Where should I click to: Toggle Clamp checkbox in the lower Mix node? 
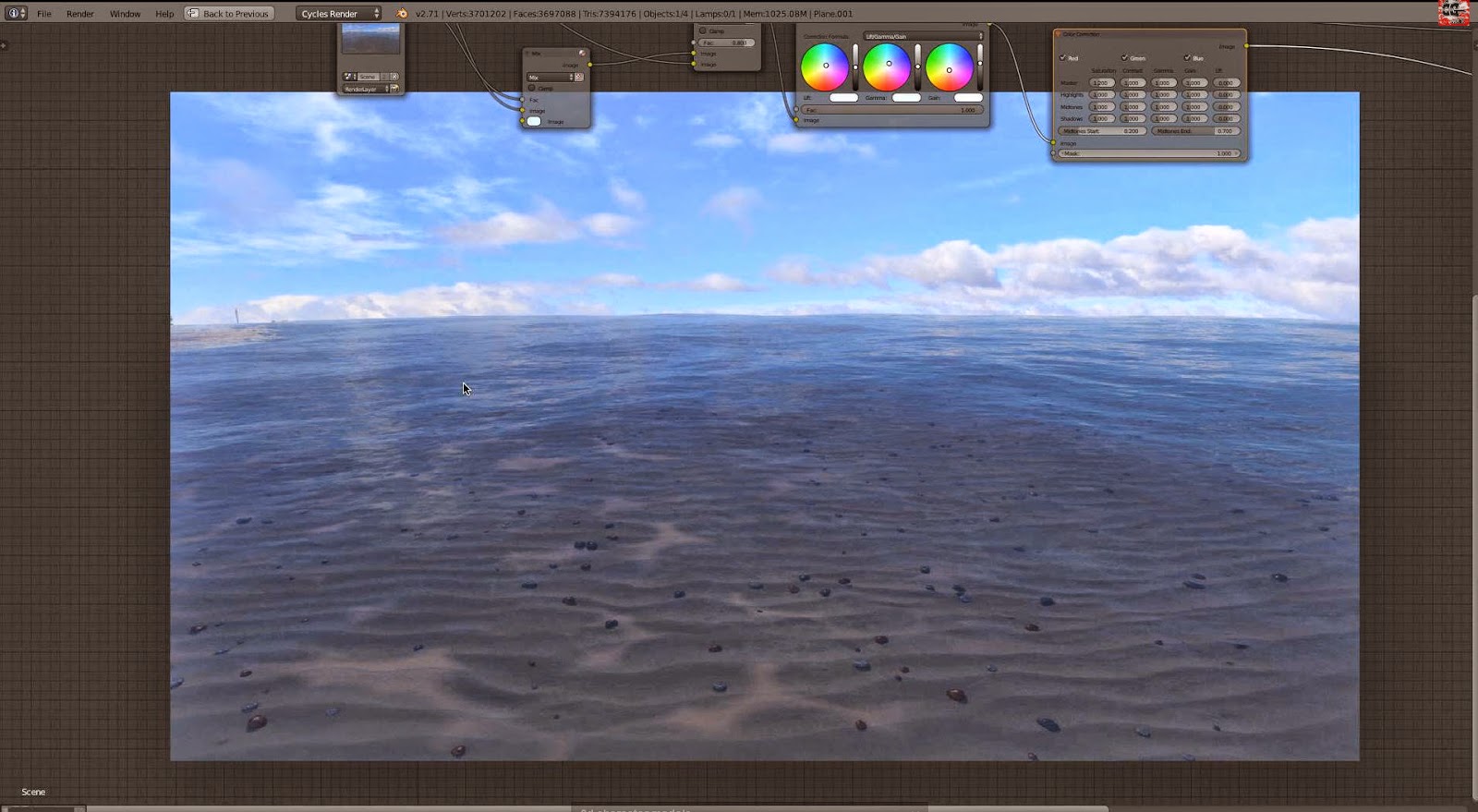[x=531, y=88]
